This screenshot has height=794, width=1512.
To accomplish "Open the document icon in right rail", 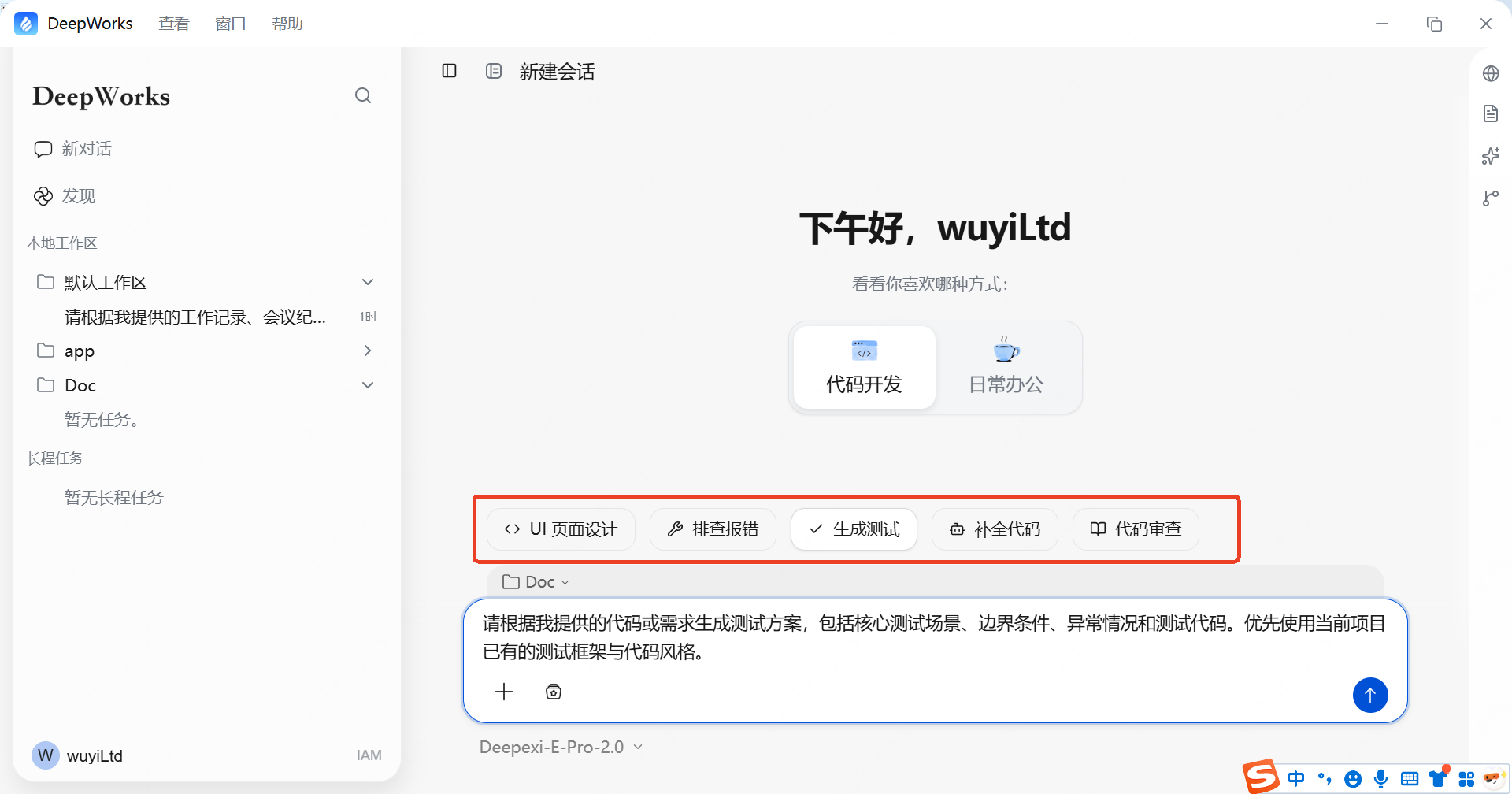I will (1491, 113).
